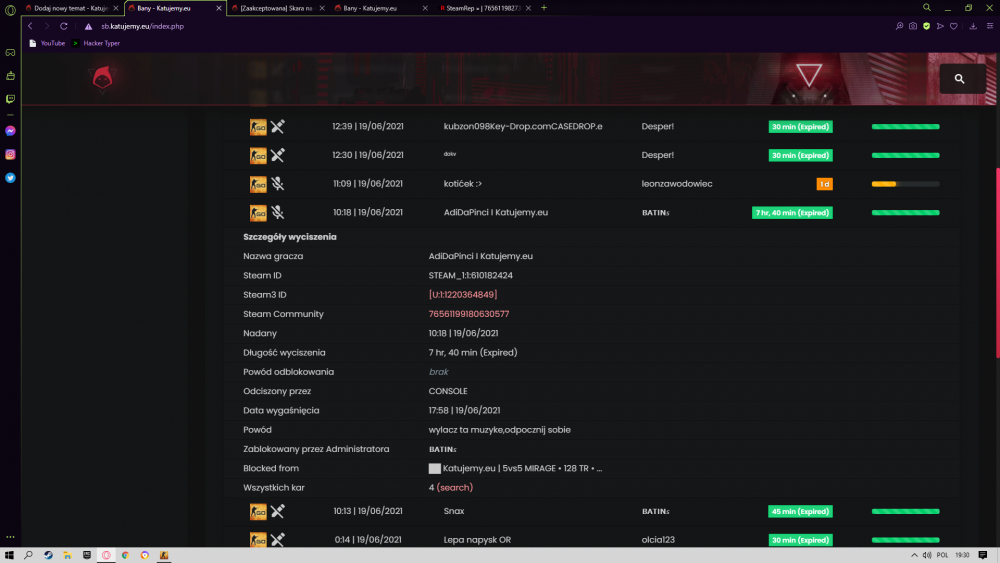Open the Hacker Typer bookmark
Viewport: 1000px width, 563px height.
[96, 43]
